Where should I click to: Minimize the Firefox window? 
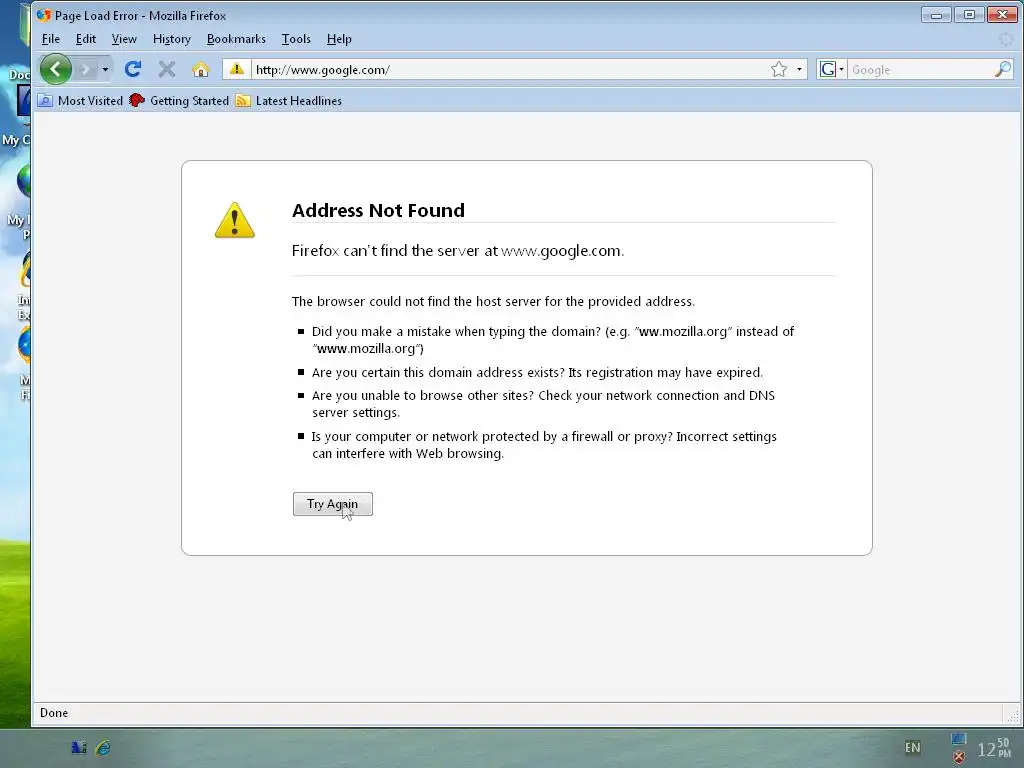click(936, 15)
